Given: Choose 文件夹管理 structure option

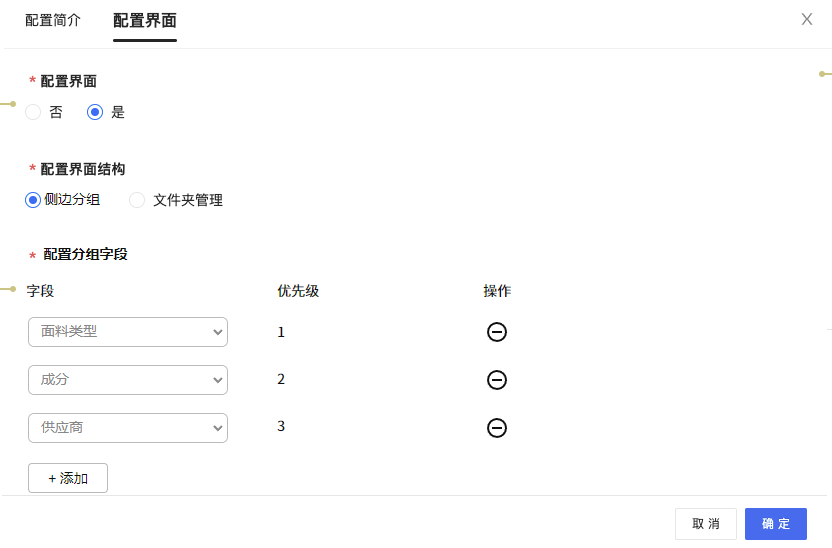Looking at the screenshot, I should [137, 200].
